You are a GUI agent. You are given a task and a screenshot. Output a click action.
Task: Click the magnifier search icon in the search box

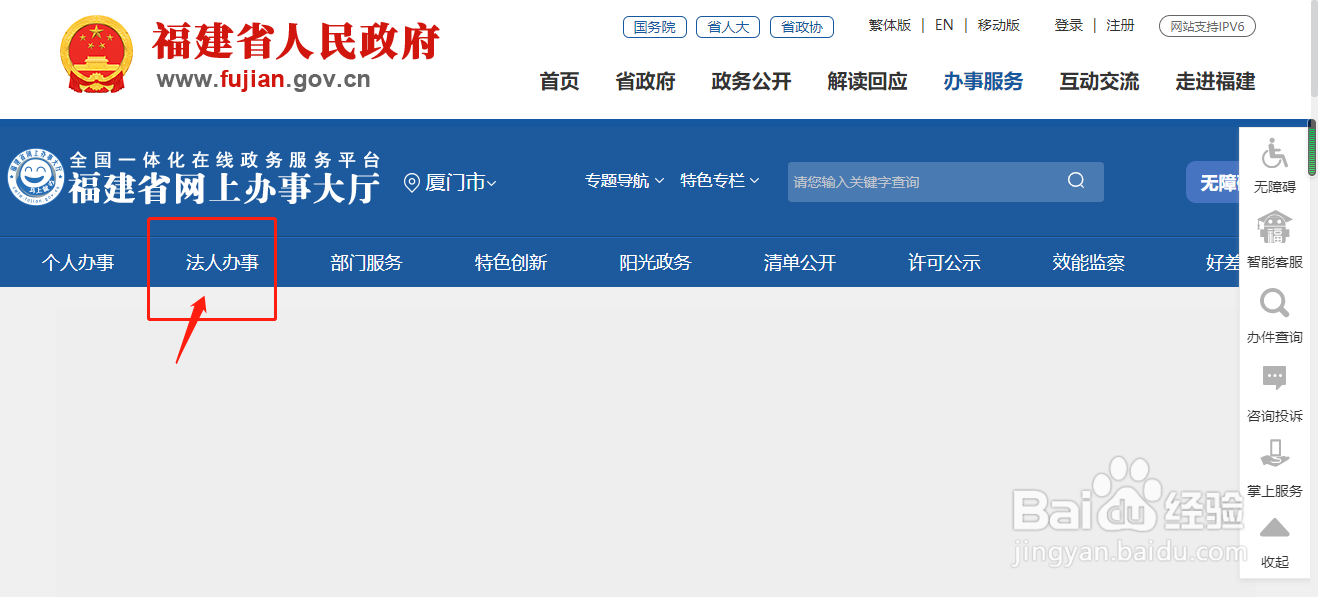(x=1076, y=181)
